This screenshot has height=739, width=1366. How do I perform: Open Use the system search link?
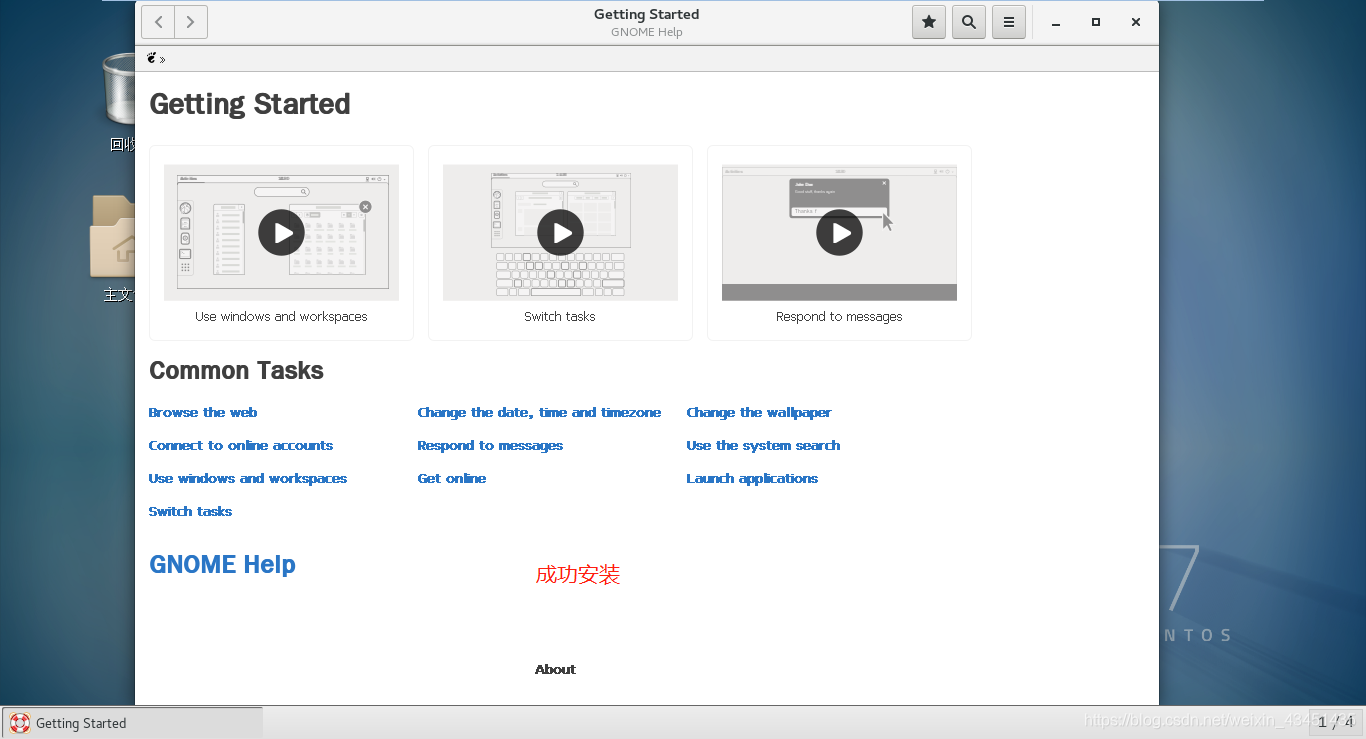click(x=763, y=445)
